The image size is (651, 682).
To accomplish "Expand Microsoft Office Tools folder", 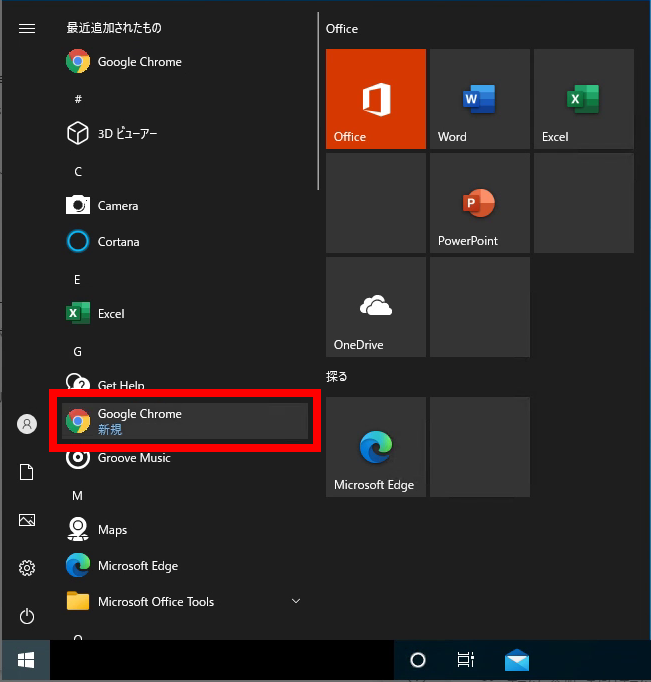I will coord(185,602).
